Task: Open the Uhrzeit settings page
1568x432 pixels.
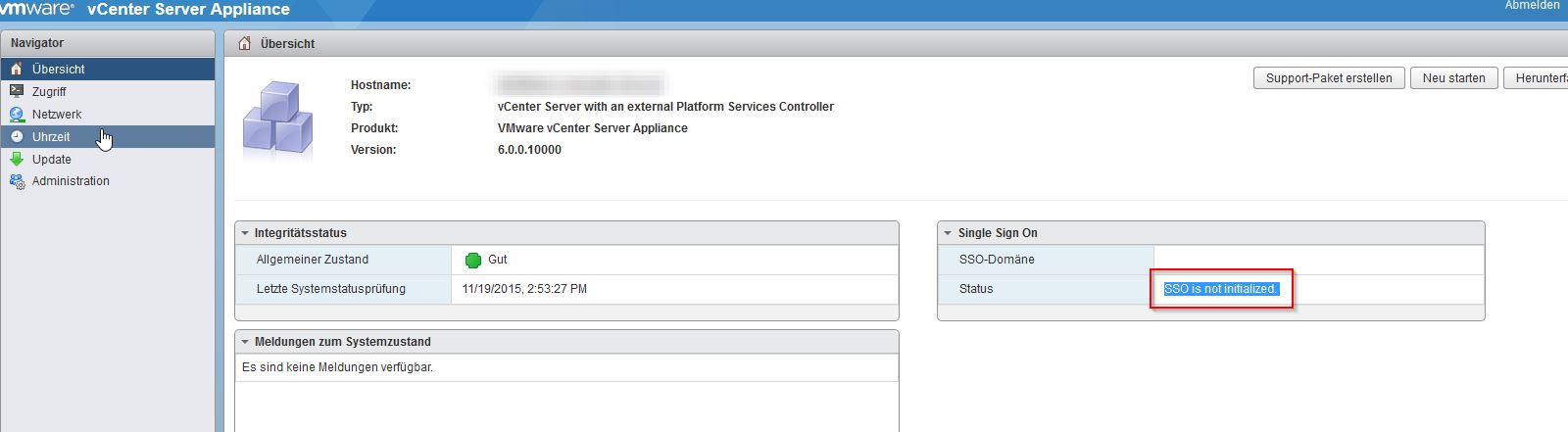Action: (108, 136)
